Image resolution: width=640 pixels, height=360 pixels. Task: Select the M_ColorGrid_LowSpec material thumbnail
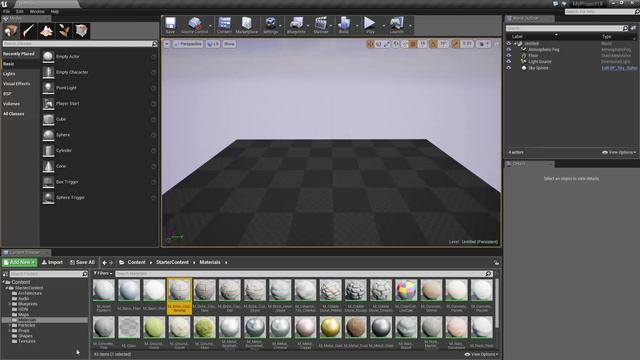tap(406, 291)
